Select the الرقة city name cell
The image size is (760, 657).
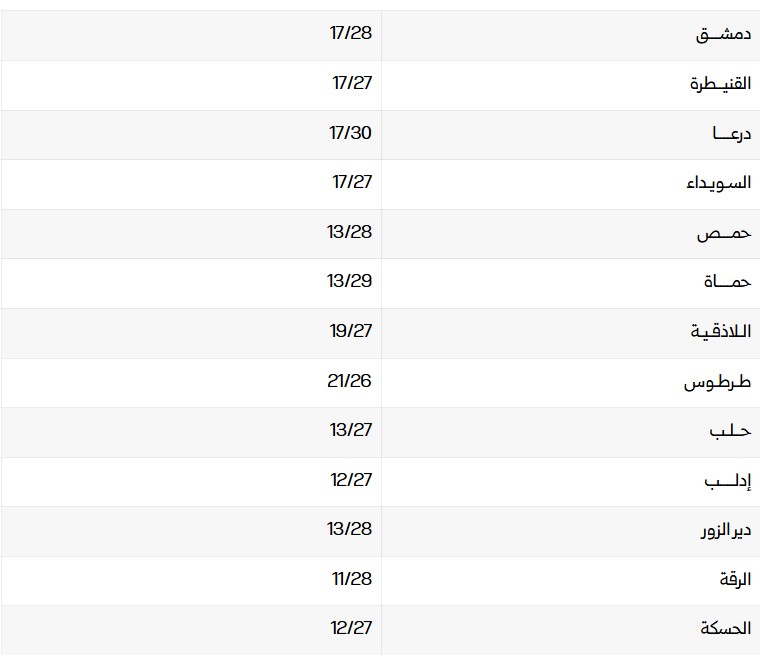pos(734,579)
